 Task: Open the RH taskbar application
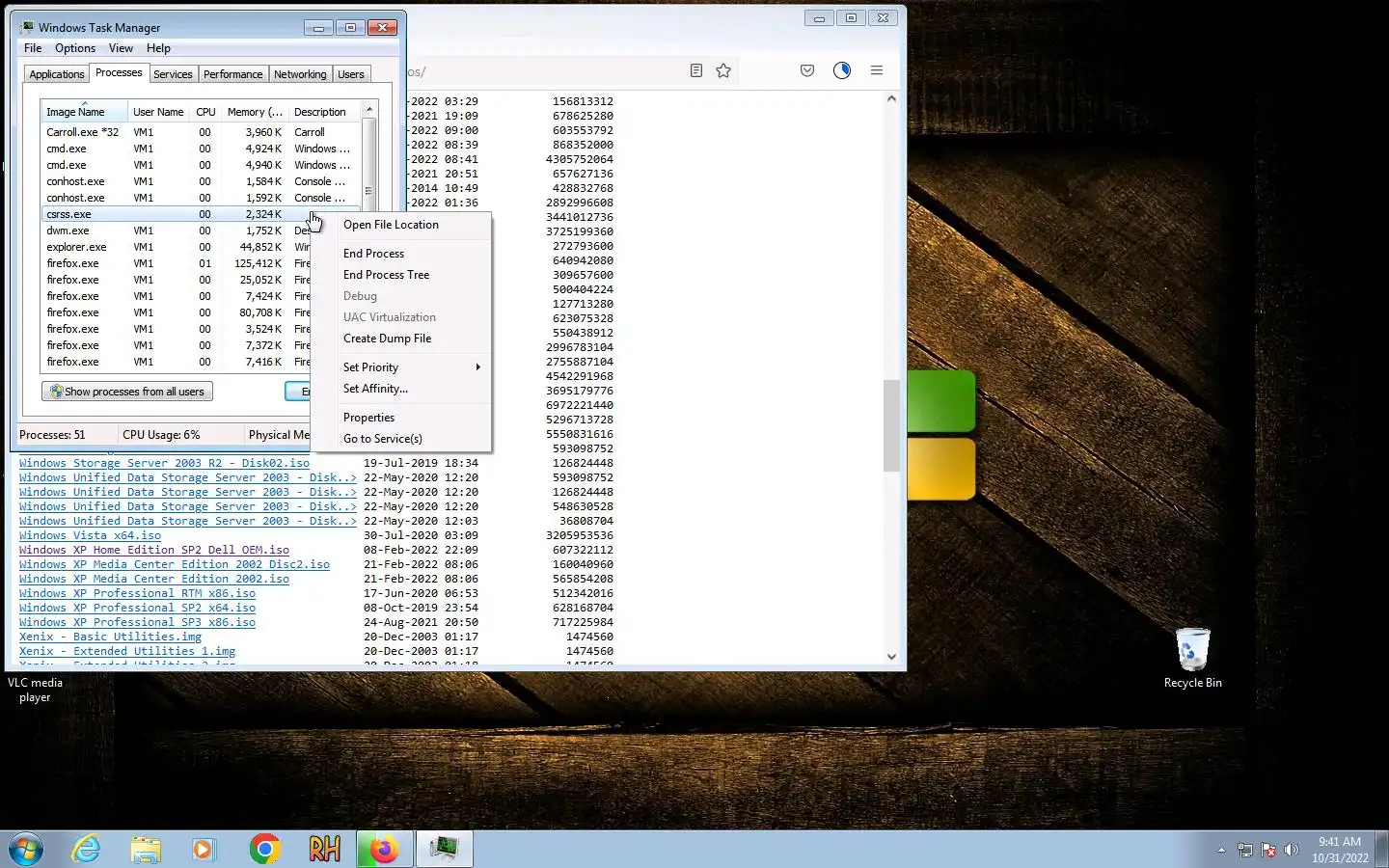click(325, 849)
